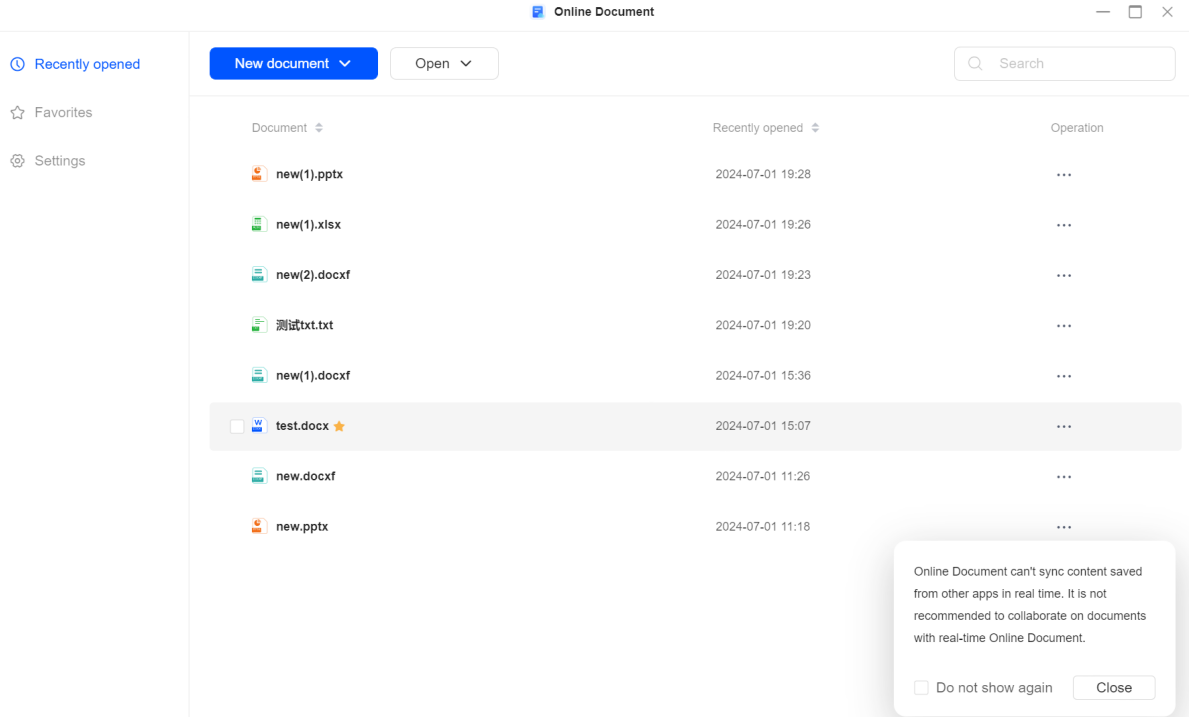This screenshot has width=1189, height=717.
Task: Open the Settings section
Action: pyautogui.click(x=60, y=160)
